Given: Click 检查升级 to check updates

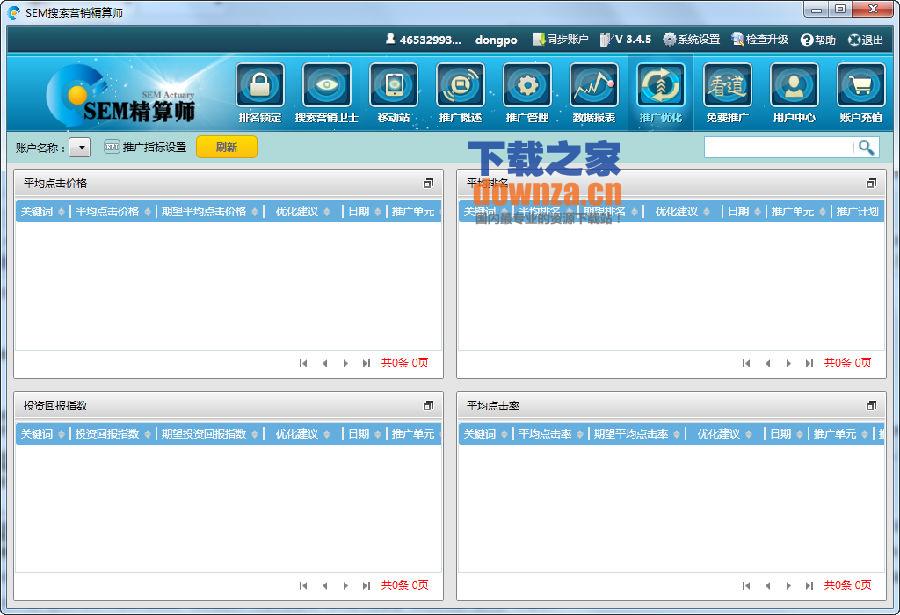Looking at the screenshot, I should [x=760, y=39].
